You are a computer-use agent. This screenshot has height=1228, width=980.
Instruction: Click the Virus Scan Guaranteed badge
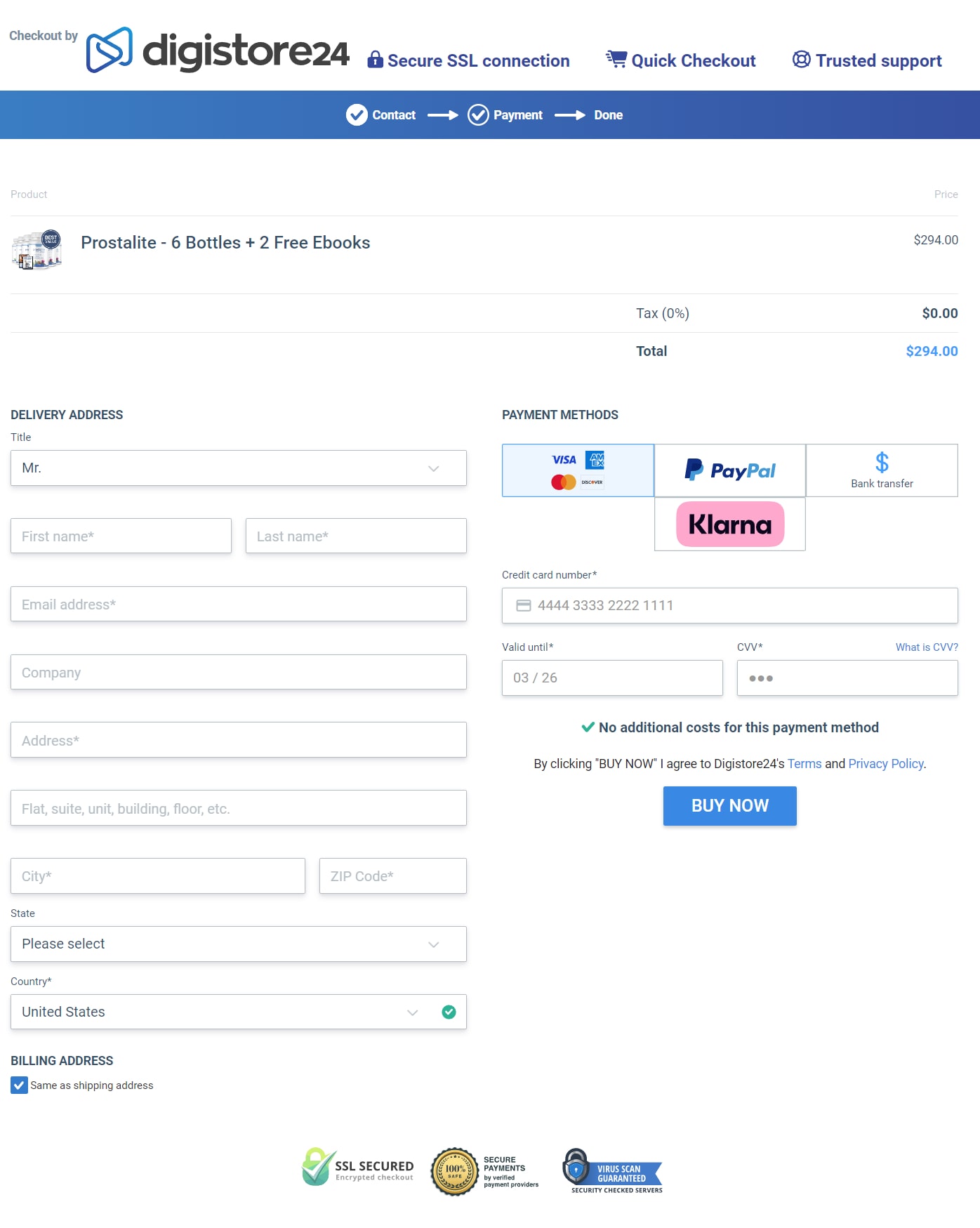613,1171
